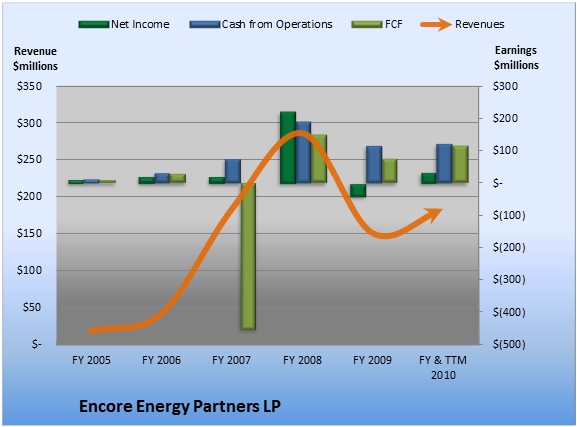577x427 pixels.
Task: Click the 'Encore Energy Partners LP' title
Action: [x=180, y=406]
